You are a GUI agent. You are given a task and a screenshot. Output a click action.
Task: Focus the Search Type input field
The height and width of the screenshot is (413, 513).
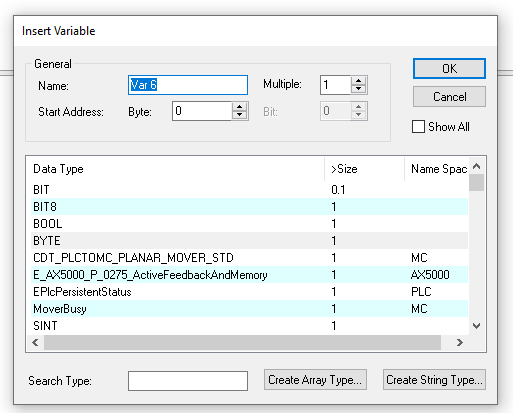pos(188,381)
